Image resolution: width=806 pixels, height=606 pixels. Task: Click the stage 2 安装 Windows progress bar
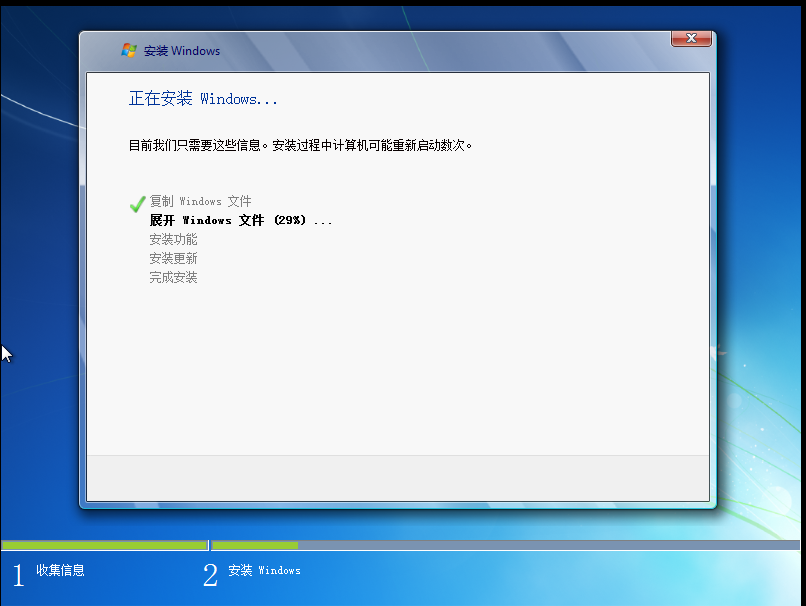pos(506,545)
